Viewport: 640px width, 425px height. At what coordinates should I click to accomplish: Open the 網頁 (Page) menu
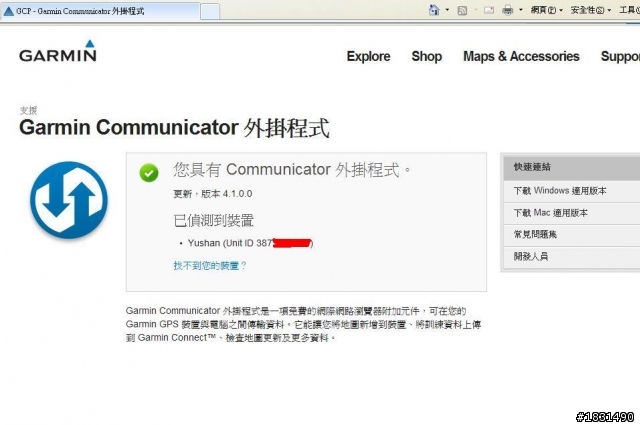click(x=547, y=10)
